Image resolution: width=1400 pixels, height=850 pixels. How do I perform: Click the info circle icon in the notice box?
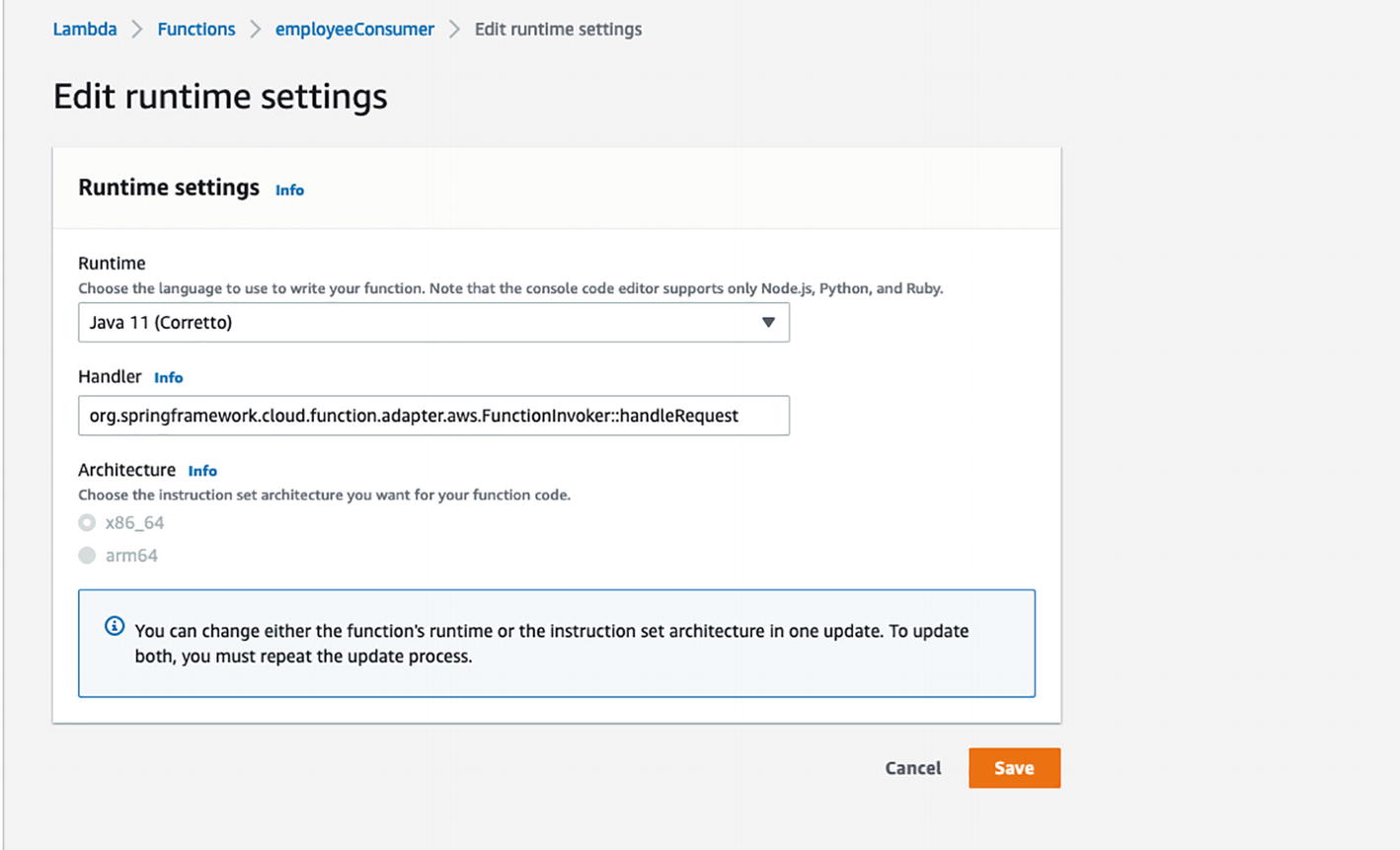point(115,627)
